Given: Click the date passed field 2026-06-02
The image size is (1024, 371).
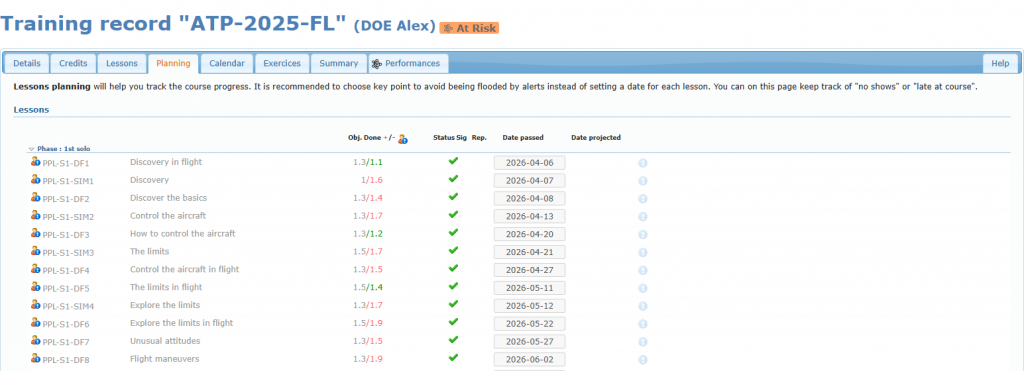Looking at the screenshot, I should click(x=529, y=359).
